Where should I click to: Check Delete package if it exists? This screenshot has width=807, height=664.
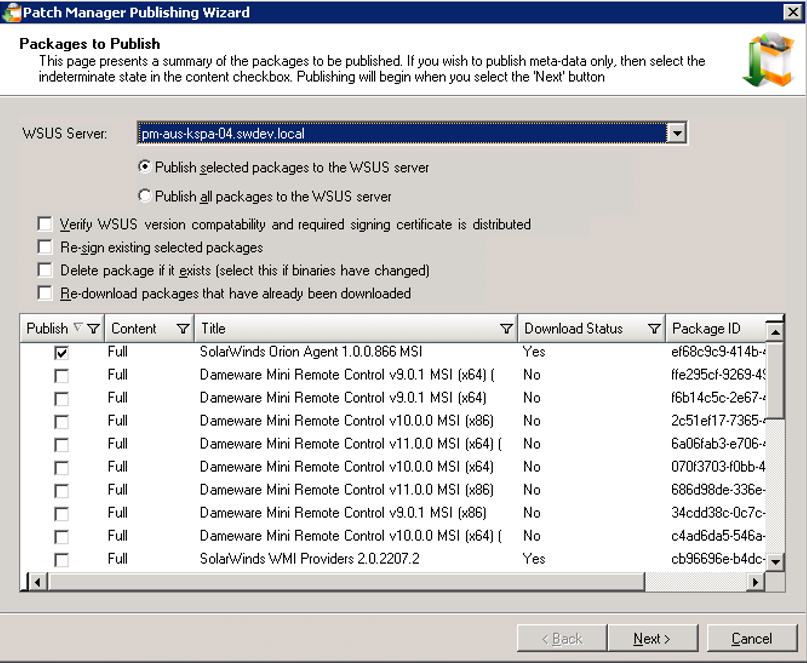(x=44, y=270)
